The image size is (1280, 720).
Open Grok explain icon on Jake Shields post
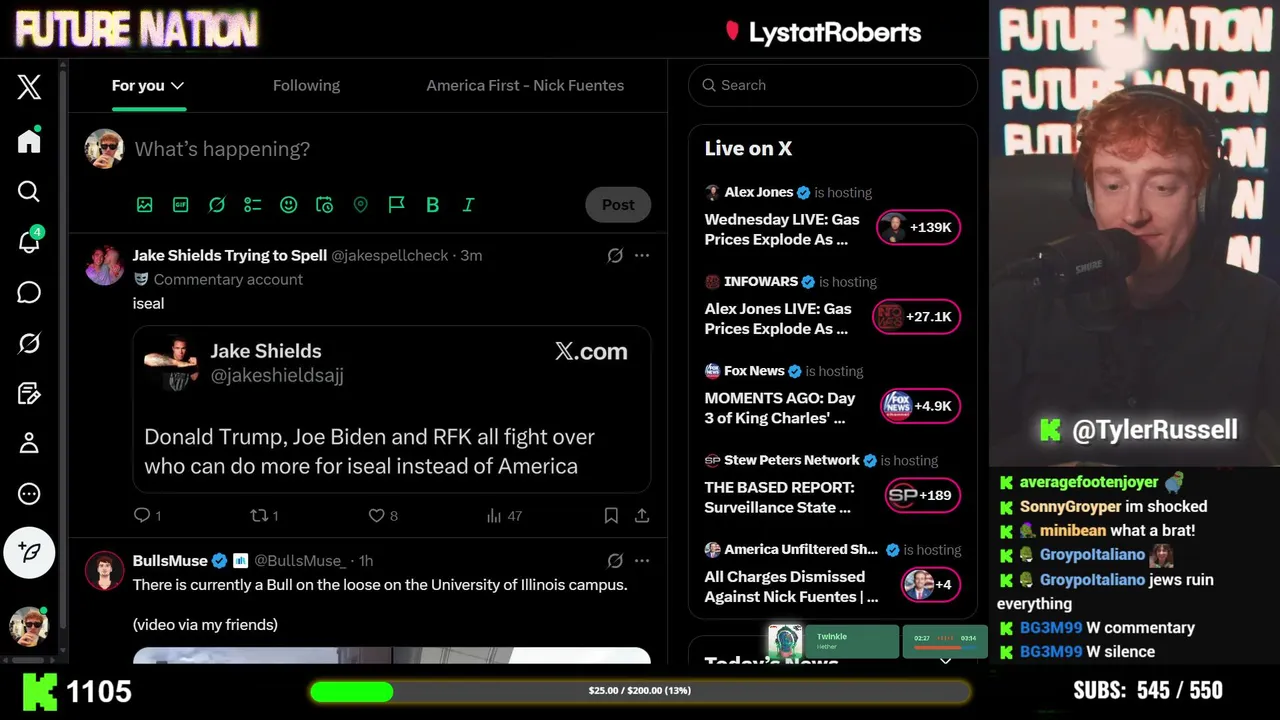click(x=615, y=256)
